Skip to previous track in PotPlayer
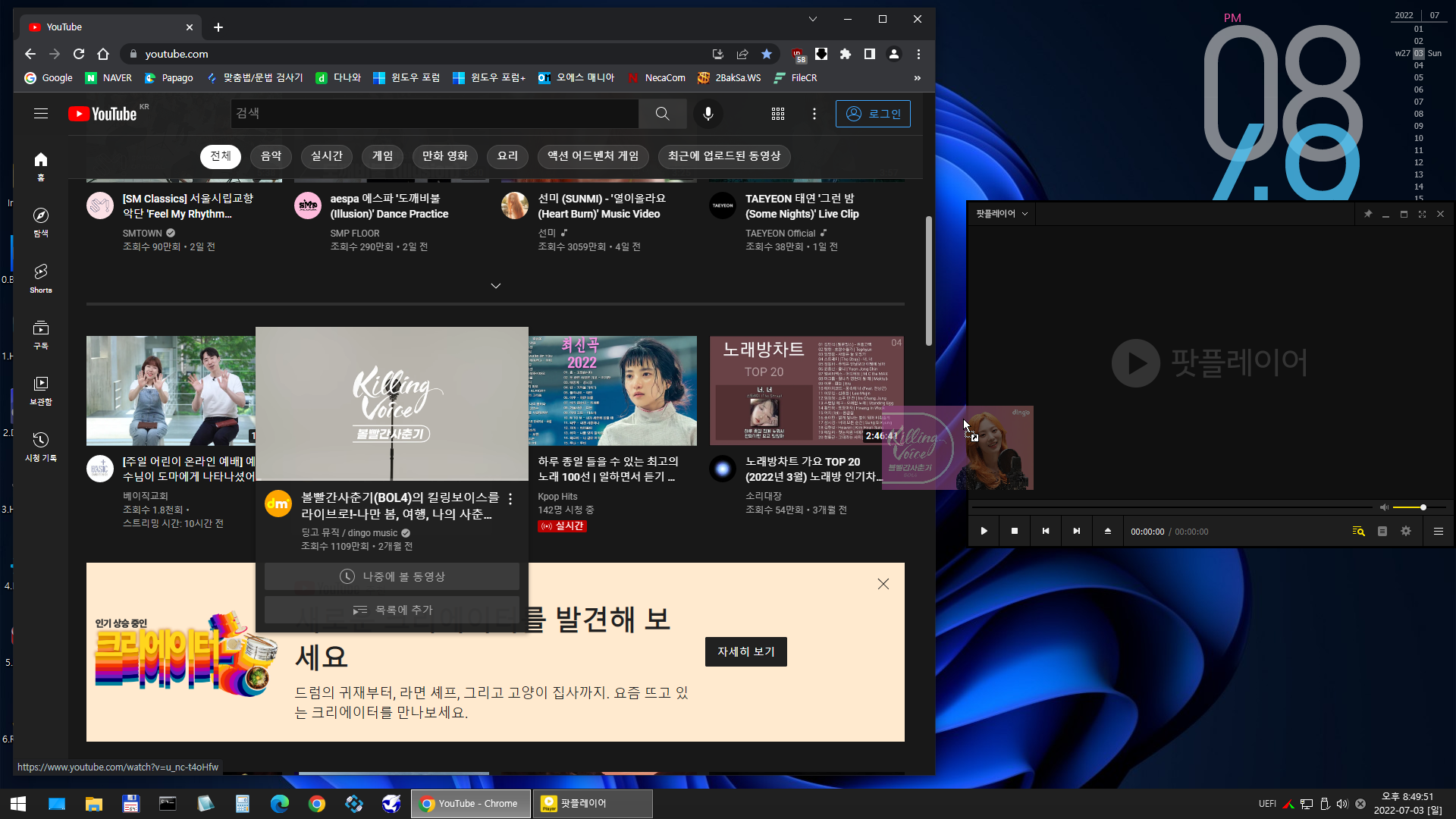The width and height of the screenshot is (1456, 819). [1046, 531]
